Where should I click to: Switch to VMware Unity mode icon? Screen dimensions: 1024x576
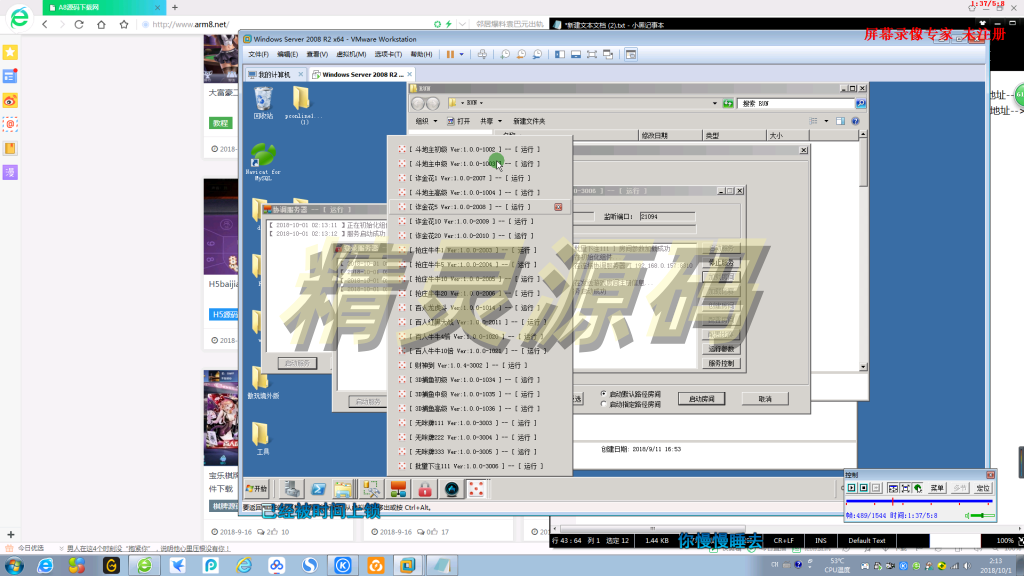pos(608,55)
